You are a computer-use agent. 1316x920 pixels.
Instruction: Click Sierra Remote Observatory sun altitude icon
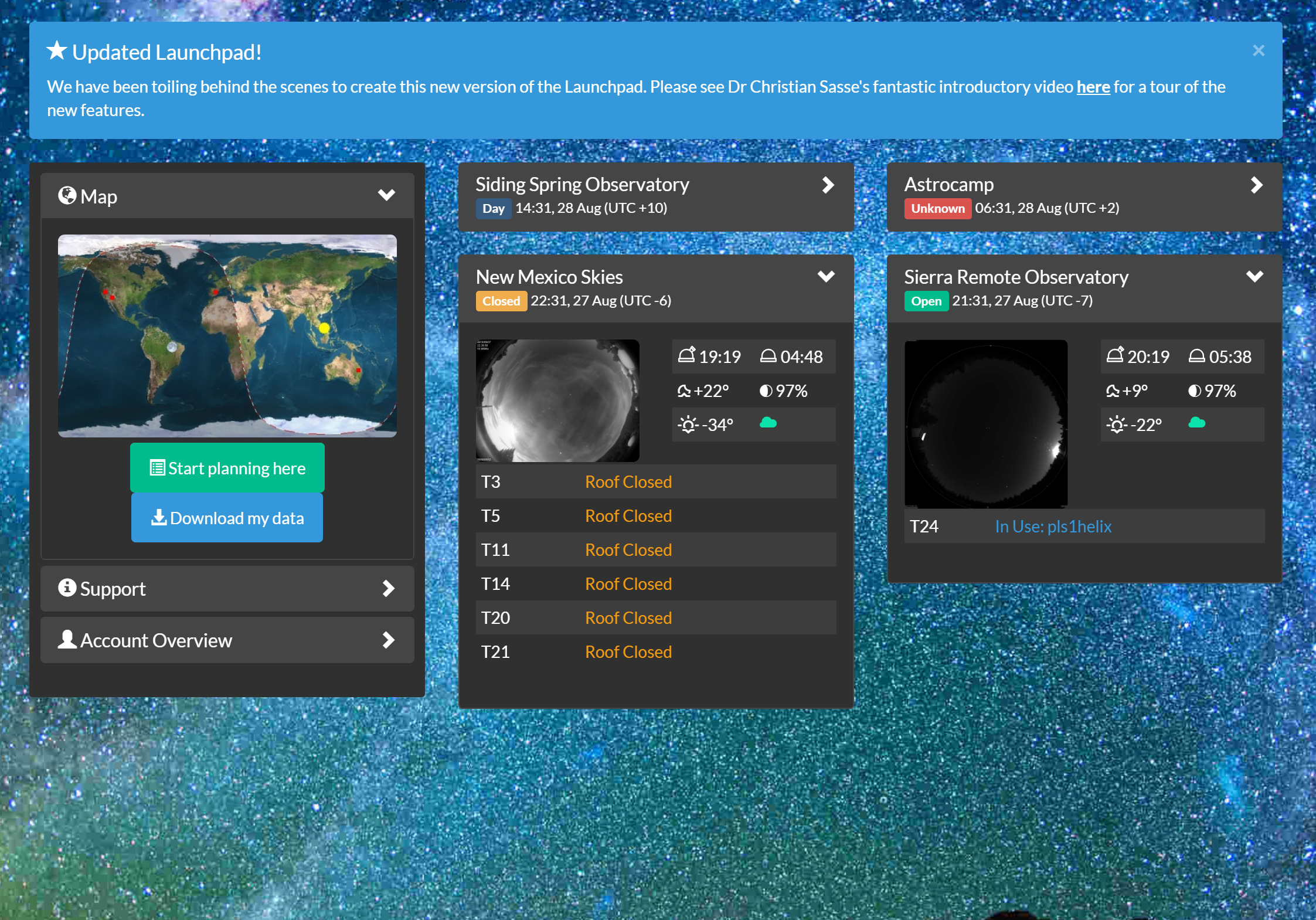(x=1117, y=425)
